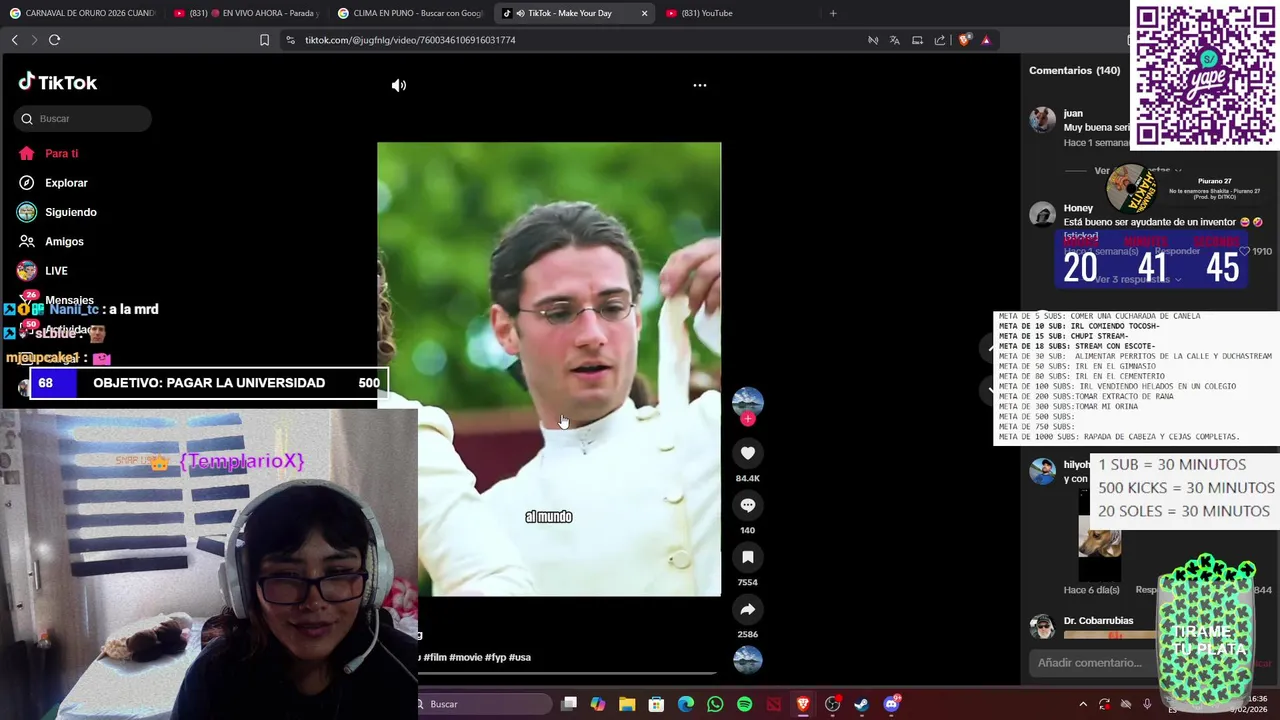The width and height of the screenshot is (1280, 720).
Task: Open Microsoft Edge from taskbar
Action: (x=686, y=704)
